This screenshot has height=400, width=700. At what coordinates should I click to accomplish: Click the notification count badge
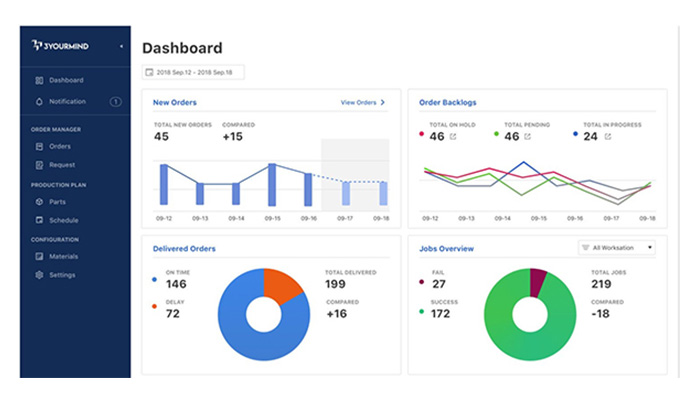(116, 102)
